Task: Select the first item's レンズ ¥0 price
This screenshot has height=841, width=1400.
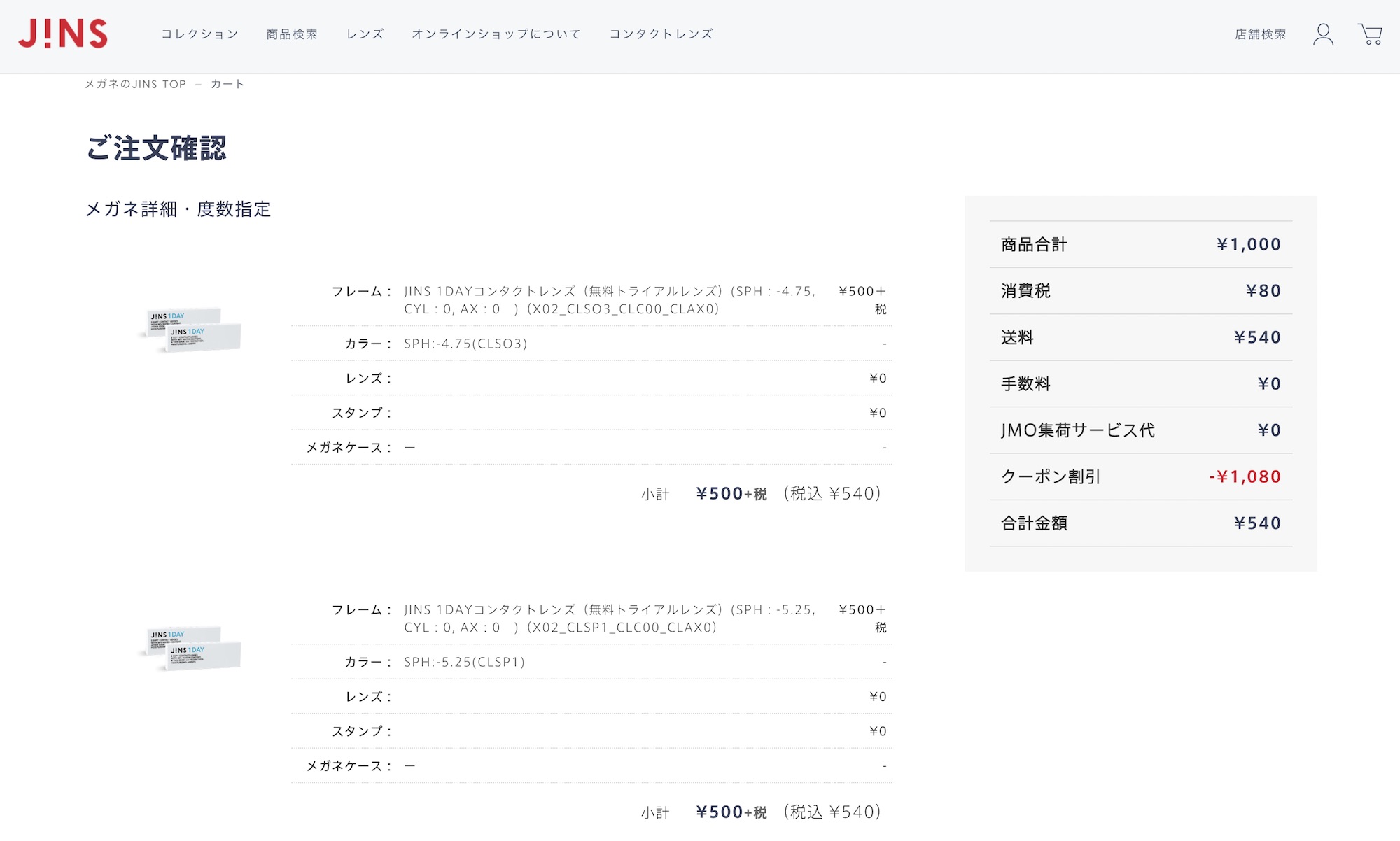Action: tap(878, 378)
